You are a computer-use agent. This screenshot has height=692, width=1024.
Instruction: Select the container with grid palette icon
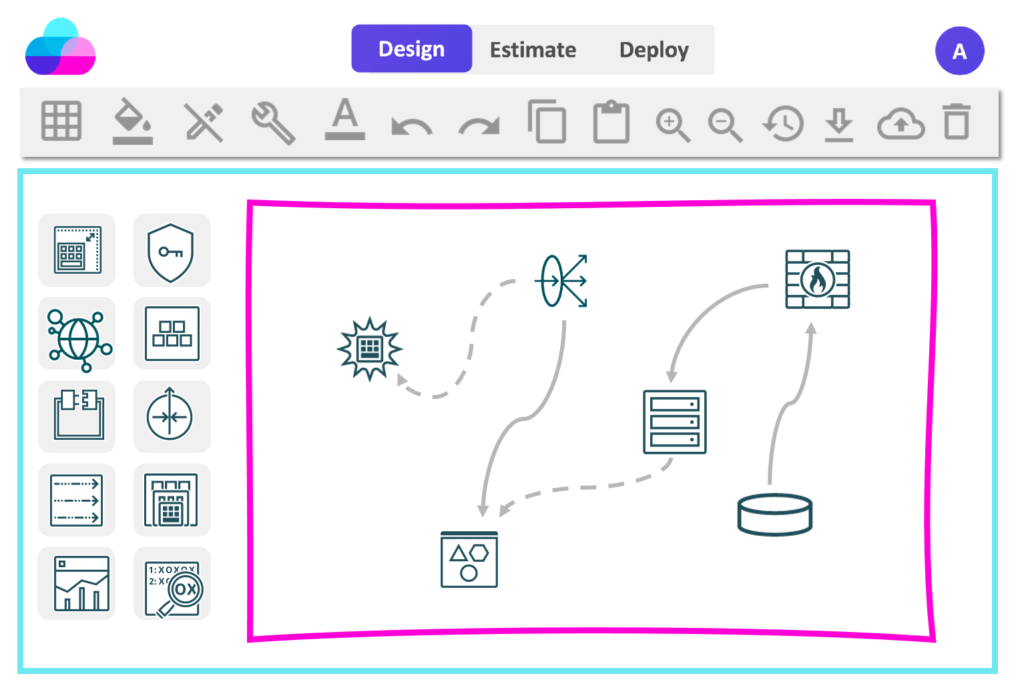tap(172, 500)
